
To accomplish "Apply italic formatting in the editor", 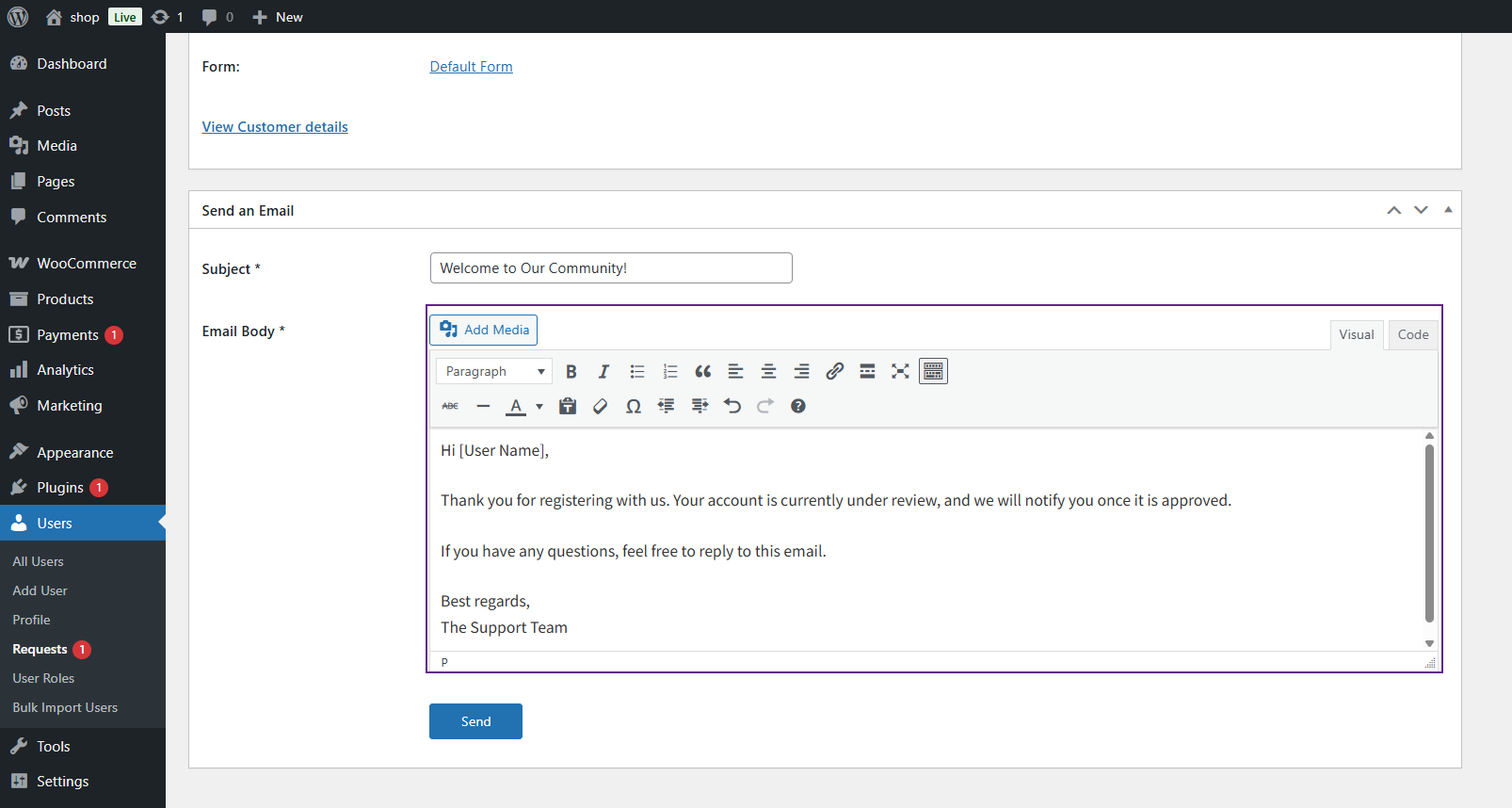I will coord(603,372).
